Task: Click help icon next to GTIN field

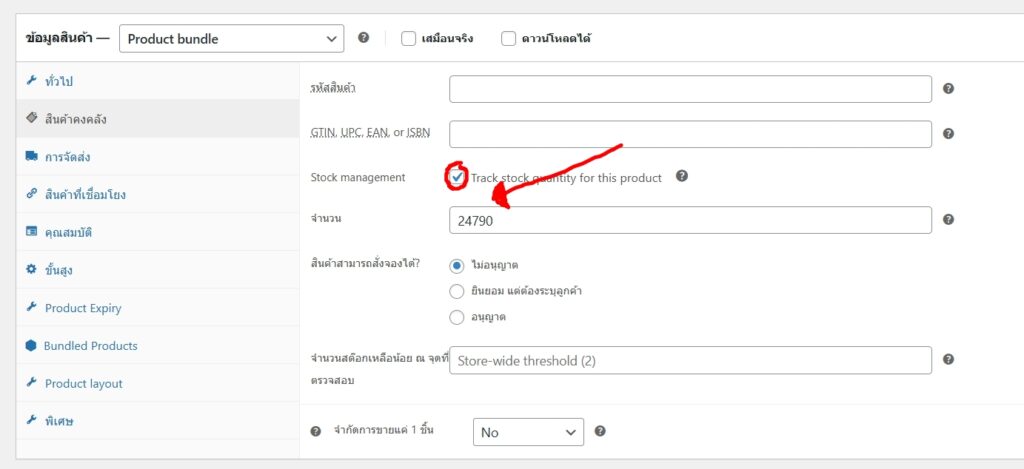Action: coord(948,134)
